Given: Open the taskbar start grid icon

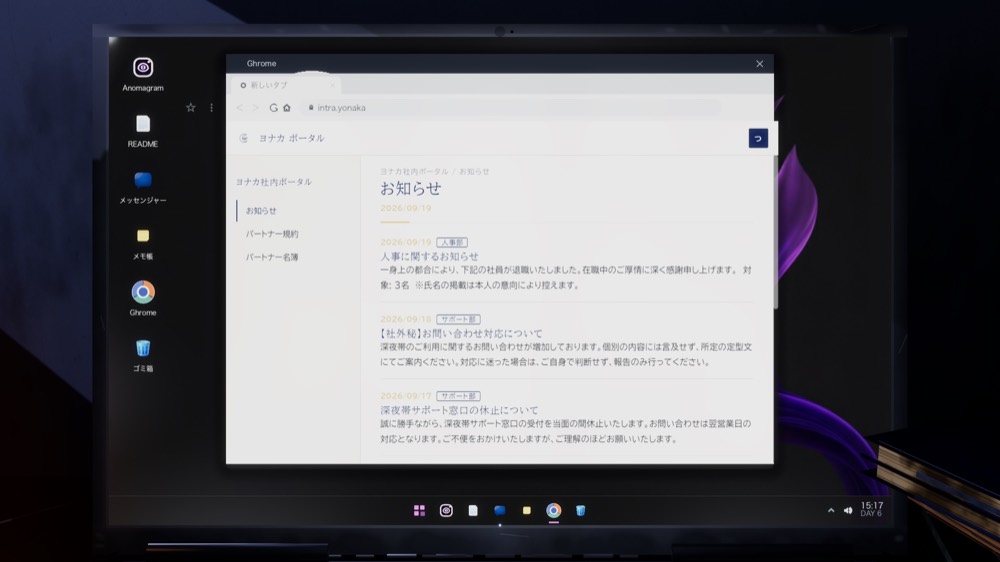Looking at the screenshot, I should coord(419,510).
